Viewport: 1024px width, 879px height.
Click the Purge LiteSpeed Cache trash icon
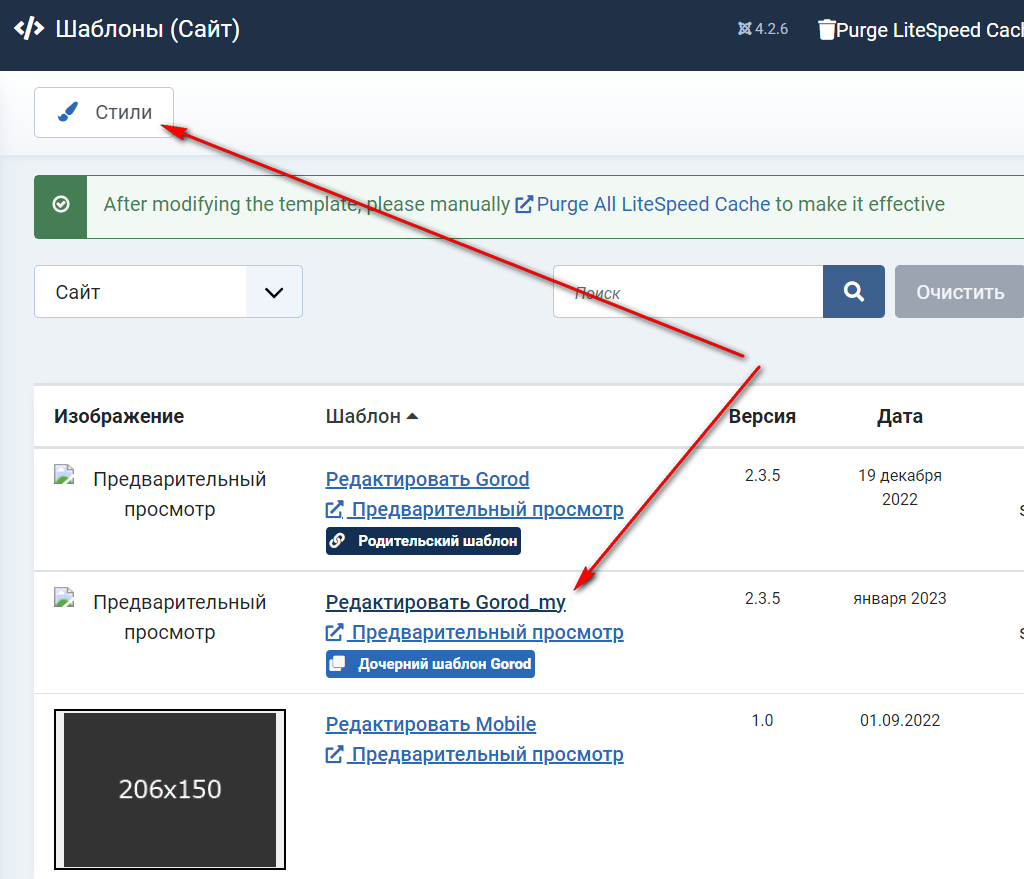coord(826,30)
